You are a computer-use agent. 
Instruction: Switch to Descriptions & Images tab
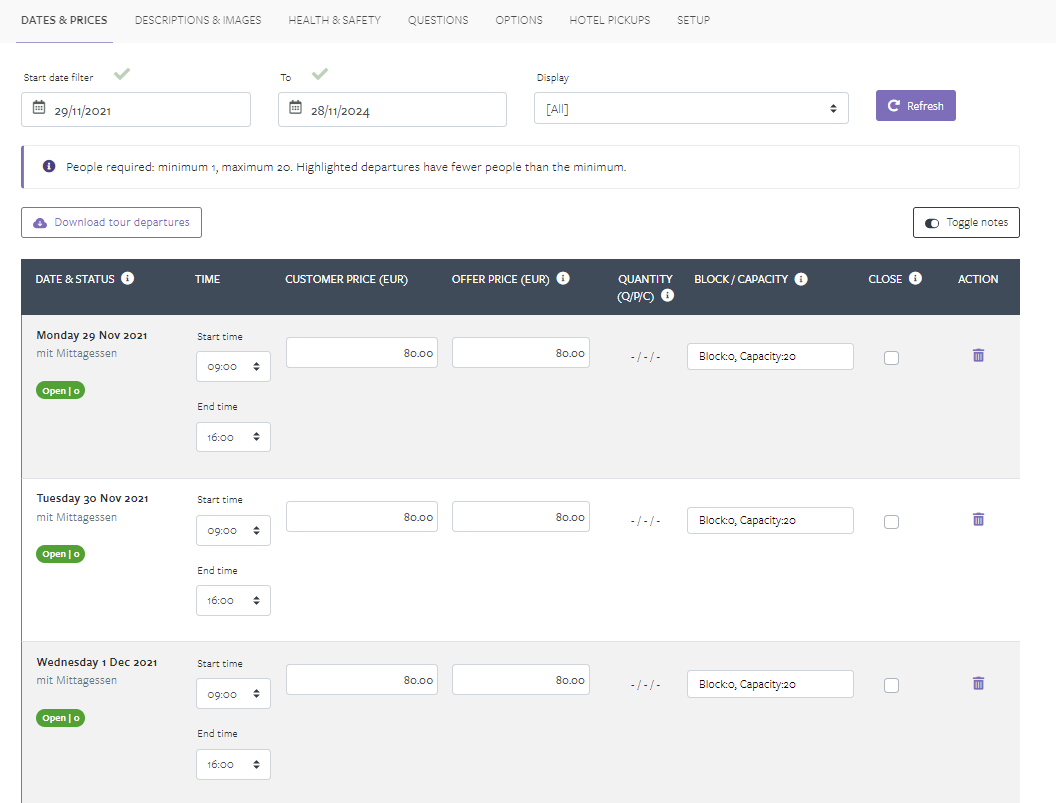(198, 20)
